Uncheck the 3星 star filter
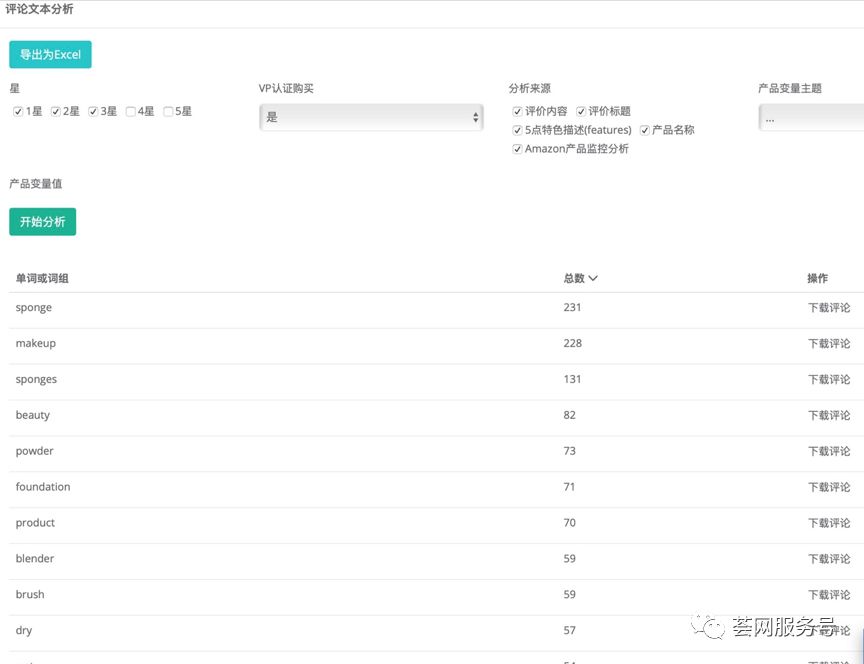 pyautogui.click(x=94, y=111)
